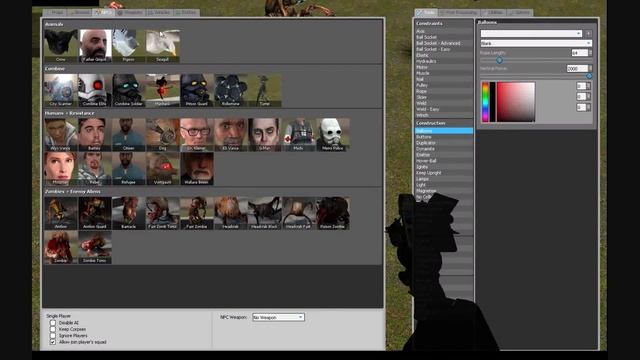Click the green color value stepper

(588, 96)
